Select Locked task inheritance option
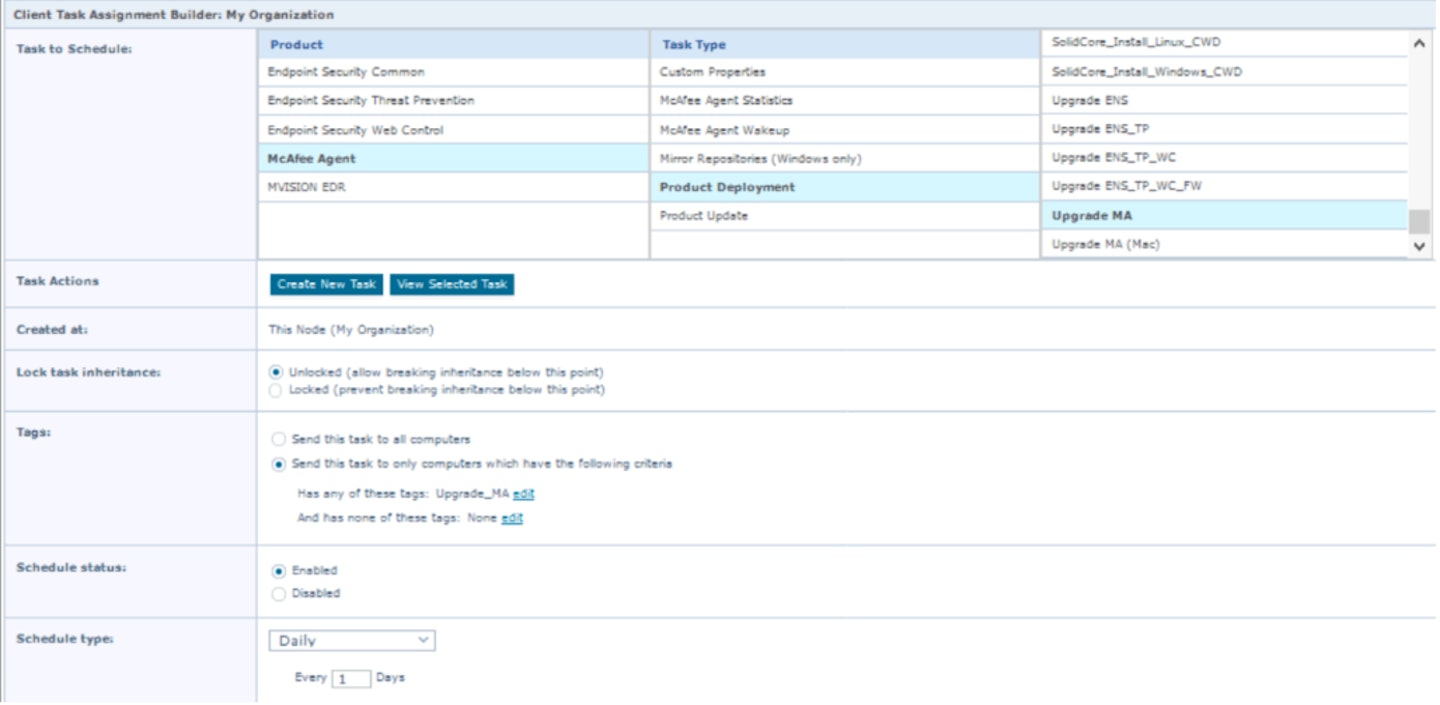This screenshot has width=1440, height=705. click(x=276, y=390)
